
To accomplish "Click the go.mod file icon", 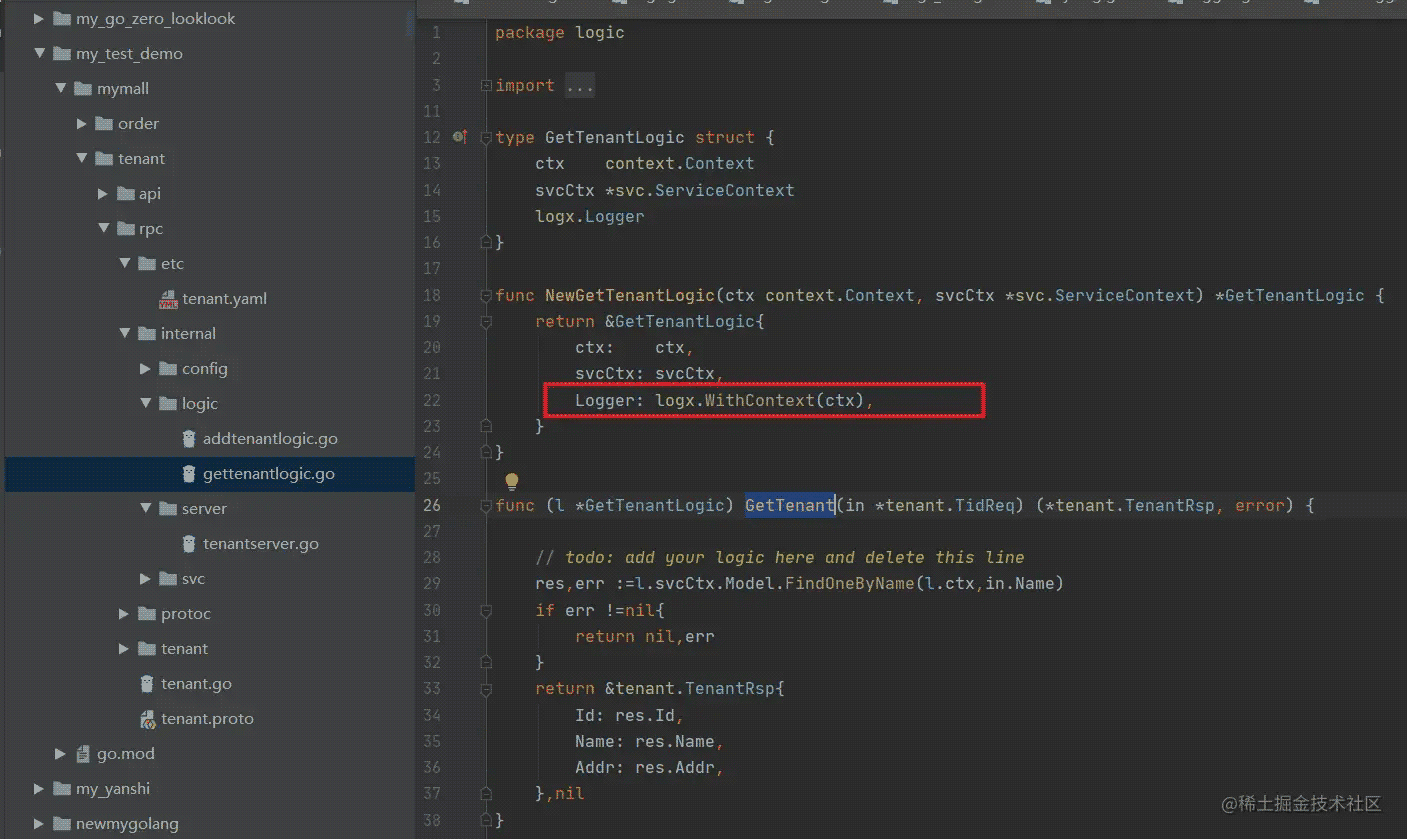I will pos(84,754).
